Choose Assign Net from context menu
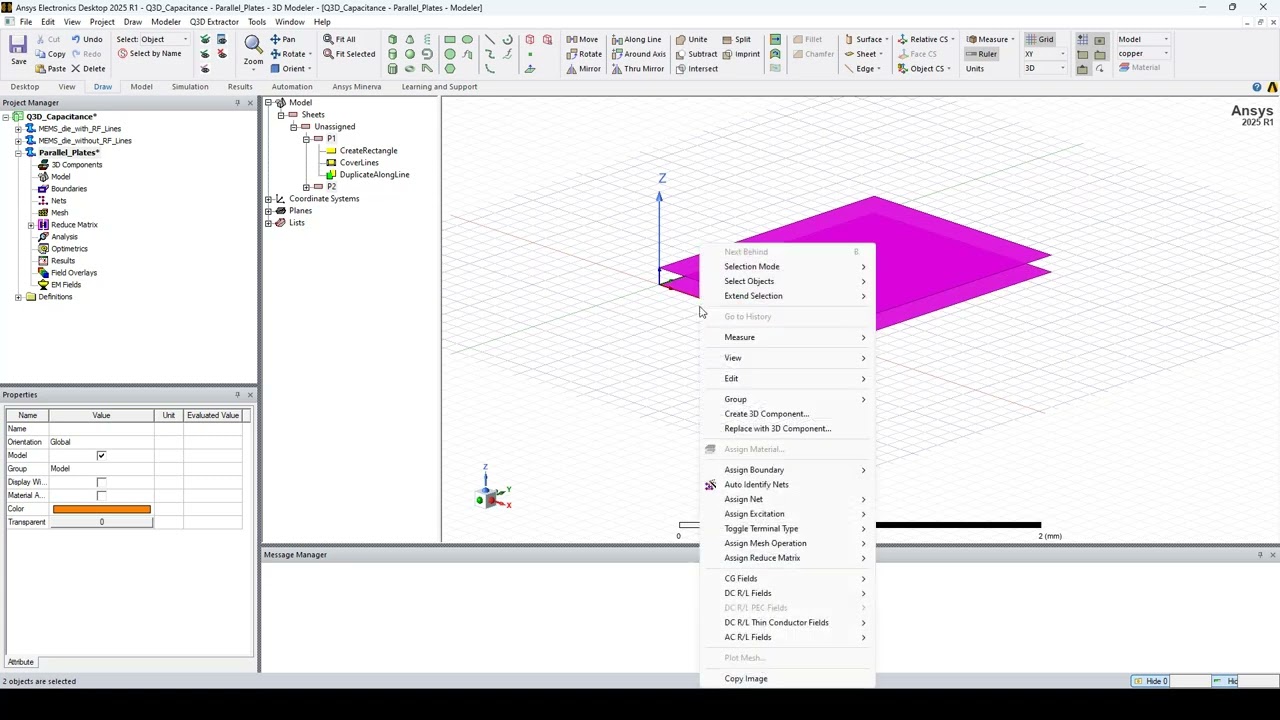Image resolution: width=1280 pixels, height=720 pixels. tap(788, 499)
